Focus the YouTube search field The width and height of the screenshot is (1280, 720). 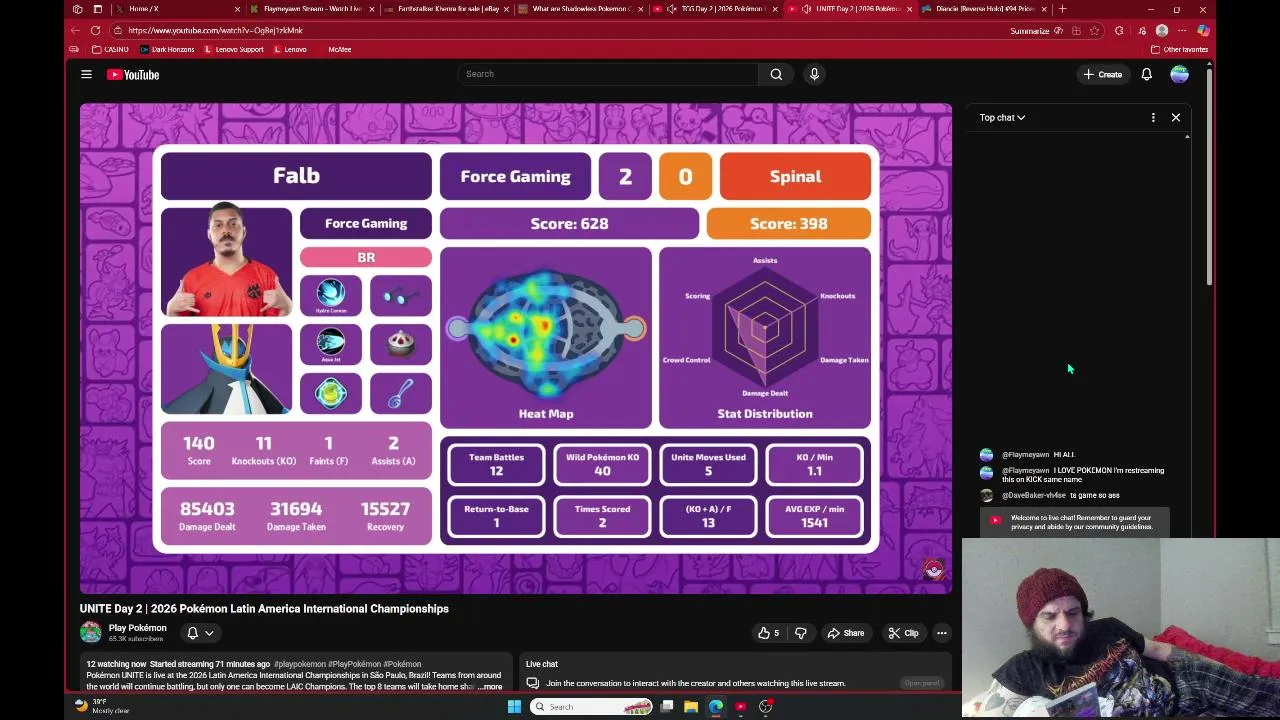tap(607, 74)
